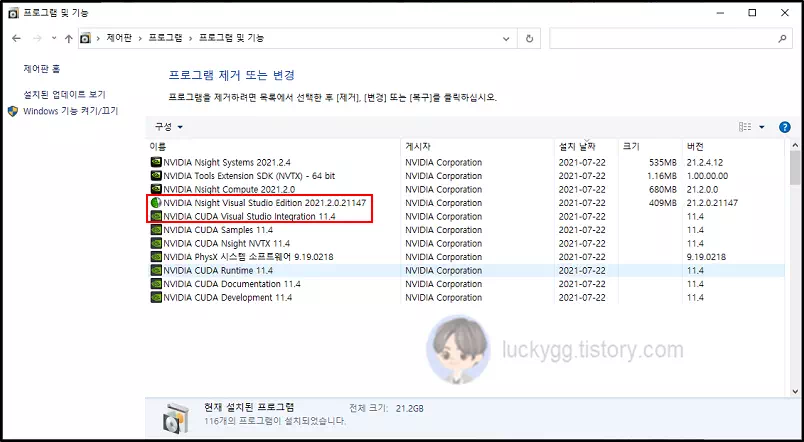
Task: Click the vertical scrollbar thumb
Action: (x=795, y=167)
